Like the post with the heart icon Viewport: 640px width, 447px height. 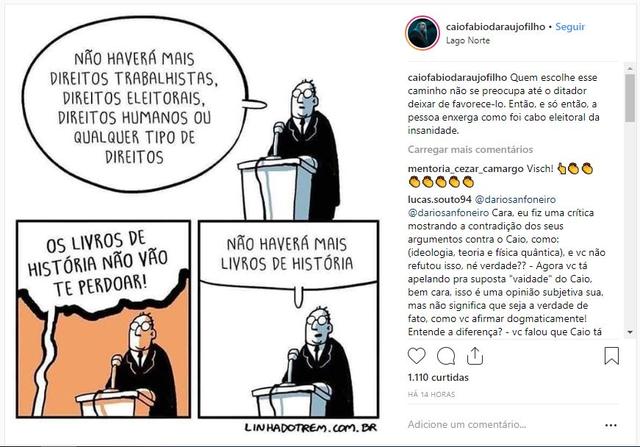[x=416, y=356]
